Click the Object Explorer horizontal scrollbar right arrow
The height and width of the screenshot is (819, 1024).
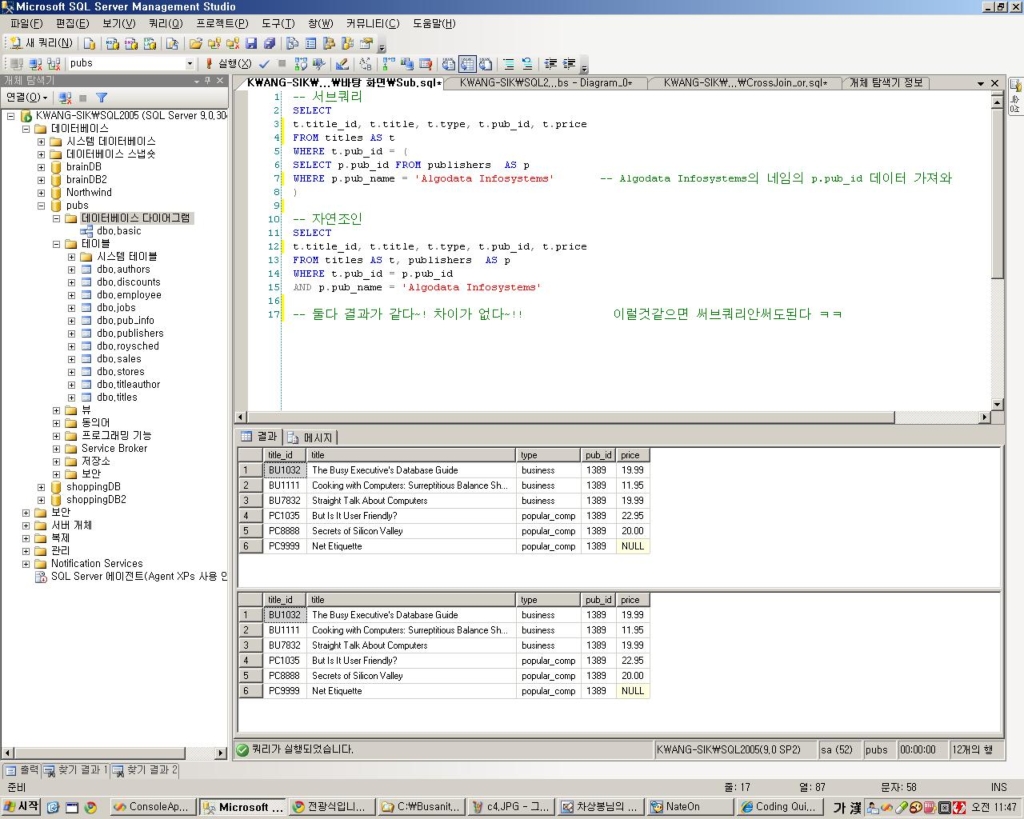tap(220, 753)
